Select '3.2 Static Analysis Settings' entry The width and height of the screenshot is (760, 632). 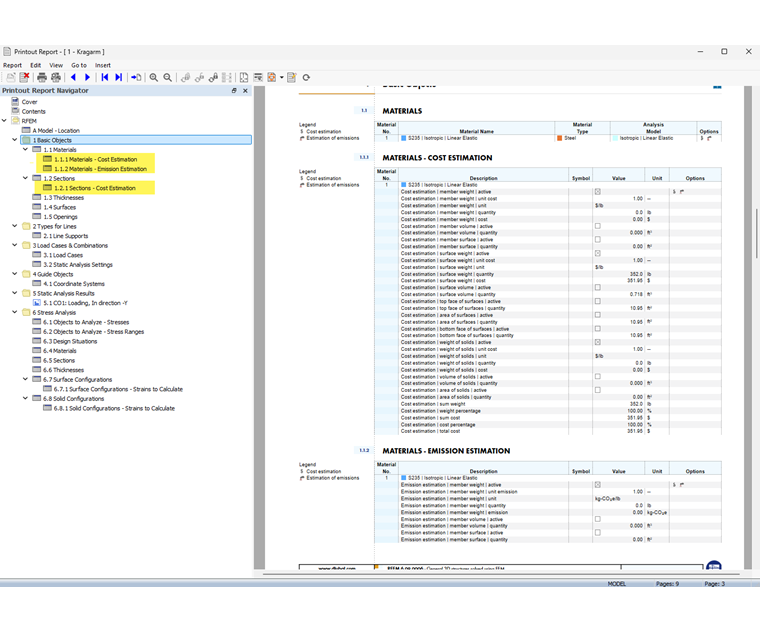click(x=78, y=265)
